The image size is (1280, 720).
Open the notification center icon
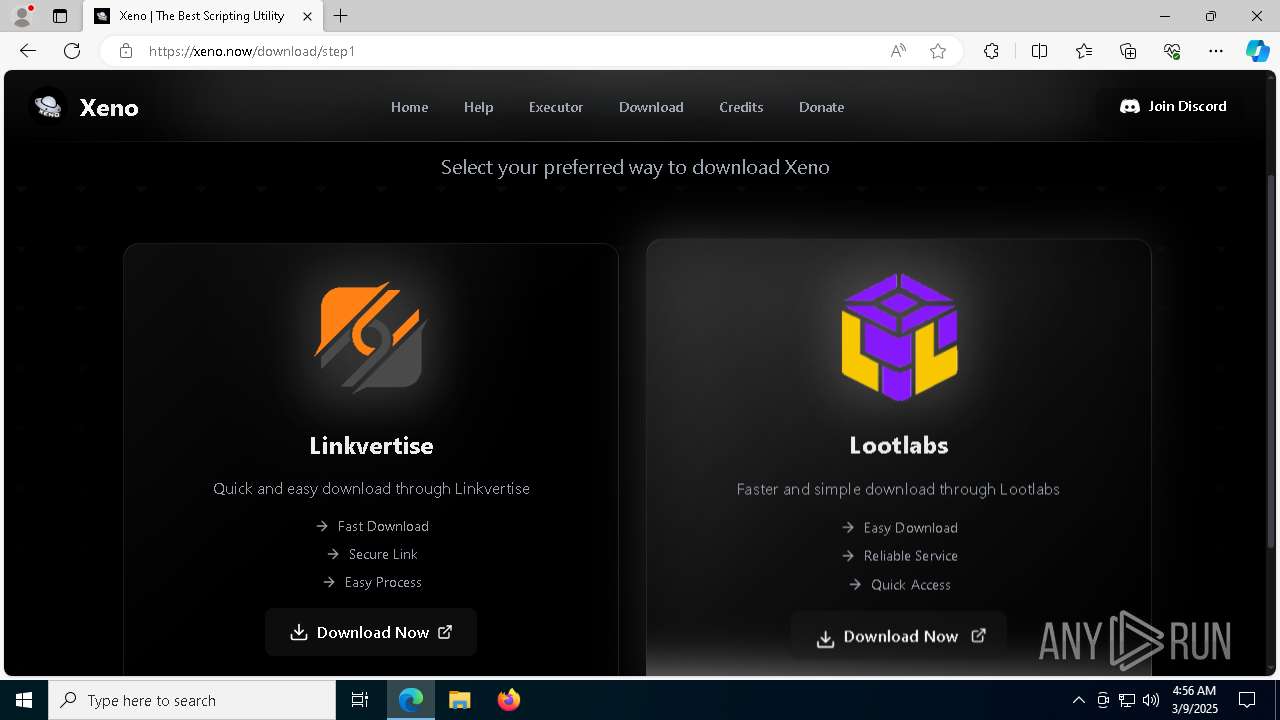(1247, 700)
